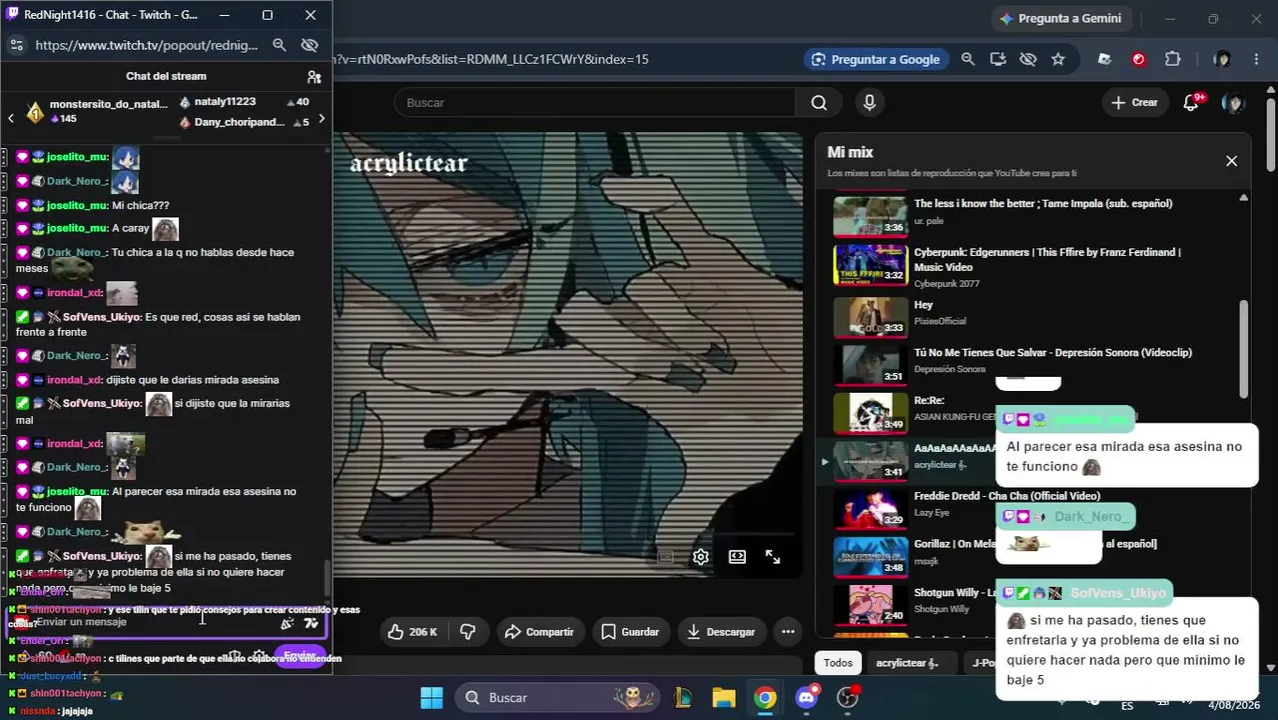The width and height of the screenshot is (1278, 720).
Task: Click the YouTube search magnifier button
Action: tap(819, 102)
